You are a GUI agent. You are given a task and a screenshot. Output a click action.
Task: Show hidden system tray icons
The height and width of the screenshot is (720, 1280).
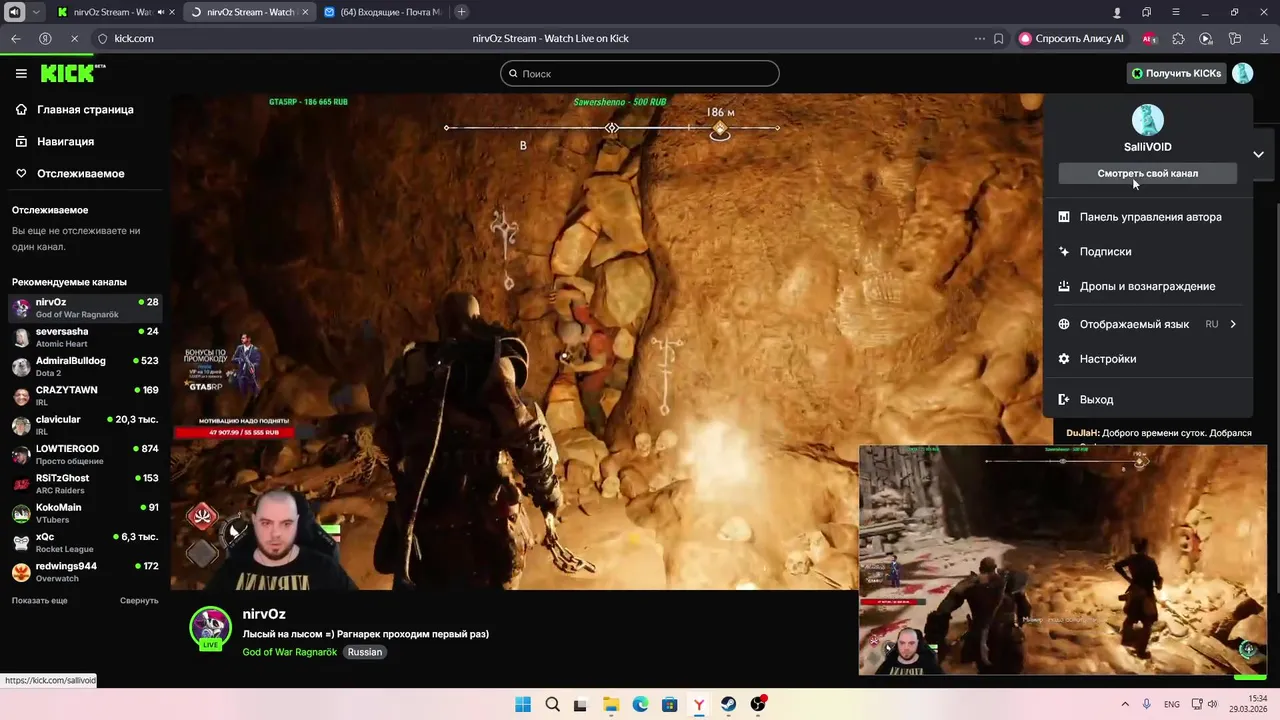(x=1125, y=704)
